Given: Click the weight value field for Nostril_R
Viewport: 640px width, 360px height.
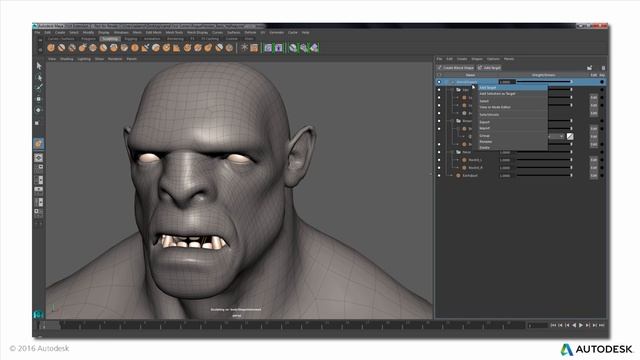Looking at the screenshot, I should (x=506, y=168).
